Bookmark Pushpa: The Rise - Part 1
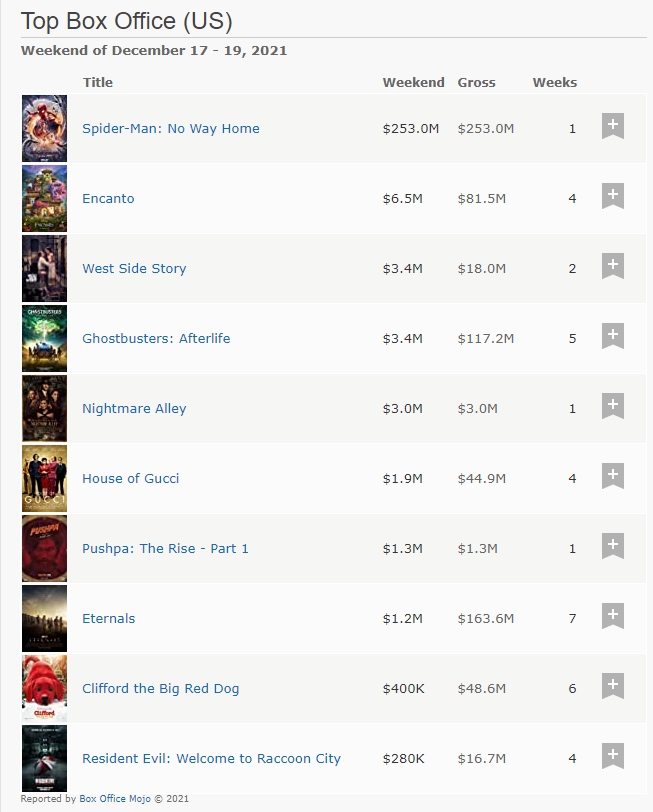This screenshot has width=653, height=812. pos(613,545)
